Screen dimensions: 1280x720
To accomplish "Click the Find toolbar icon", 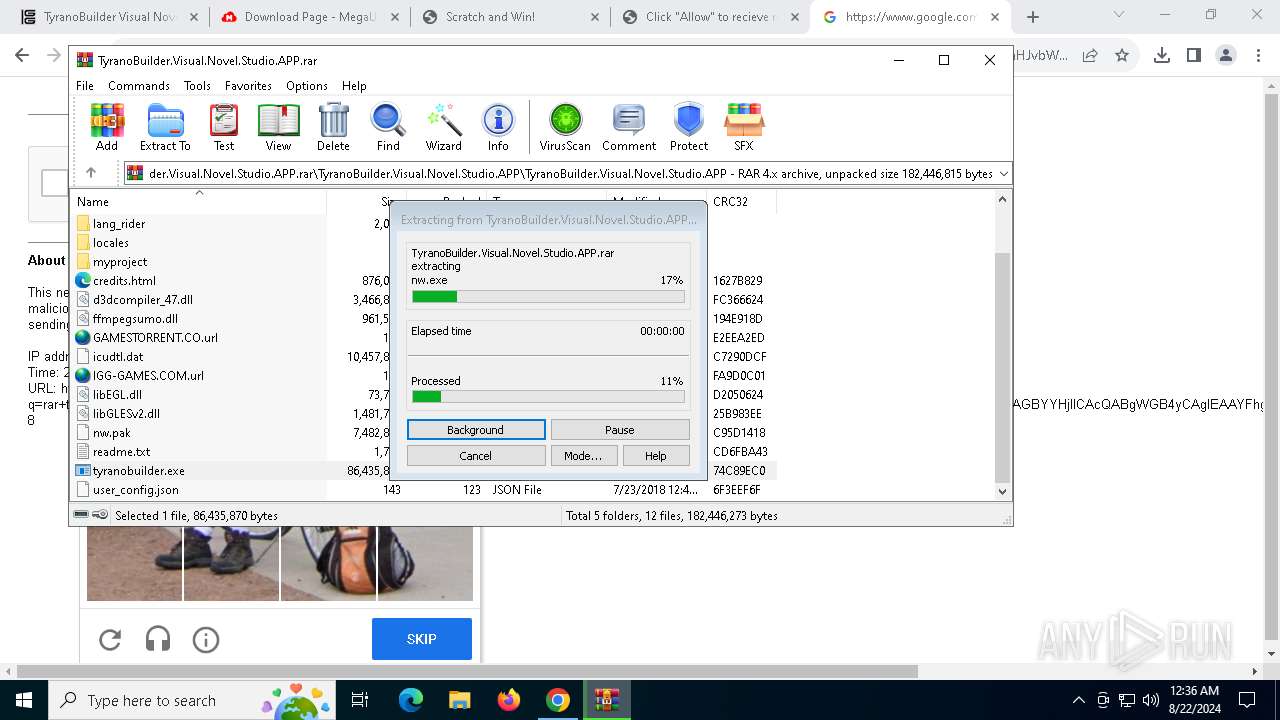I will click(388, 127).
